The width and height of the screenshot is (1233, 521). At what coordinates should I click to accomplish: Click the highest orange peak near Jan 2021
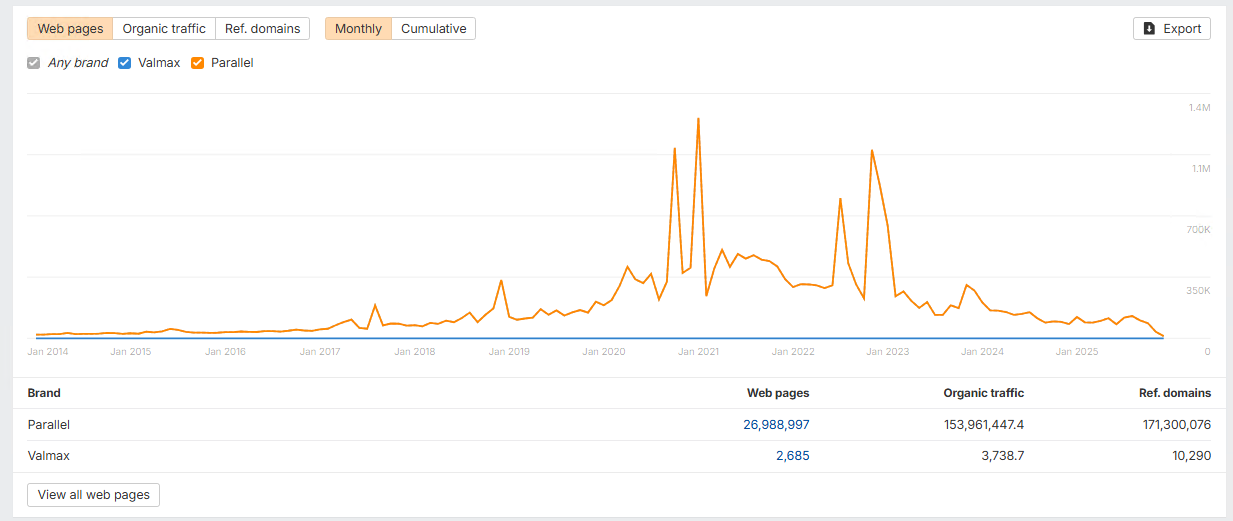(x=698, y=119)
